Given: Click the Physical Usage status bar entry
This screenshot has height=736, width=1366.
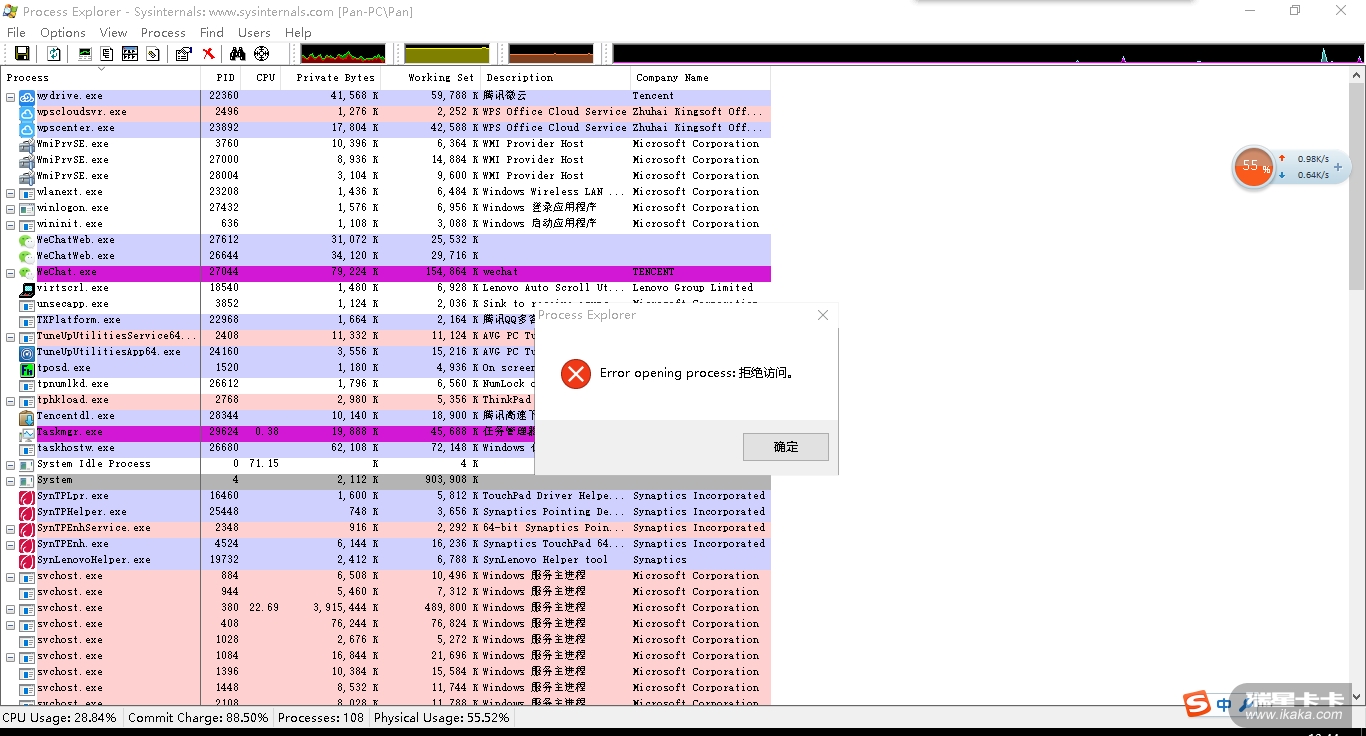Looking at the screenshot, I should point(442,718).
